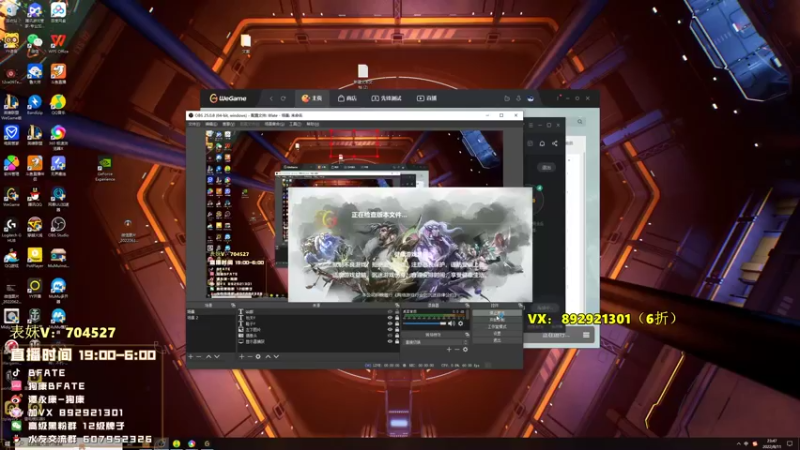Open the WeGame 主页 home tab
Screen dimensions: 800x450
point(312,98)
